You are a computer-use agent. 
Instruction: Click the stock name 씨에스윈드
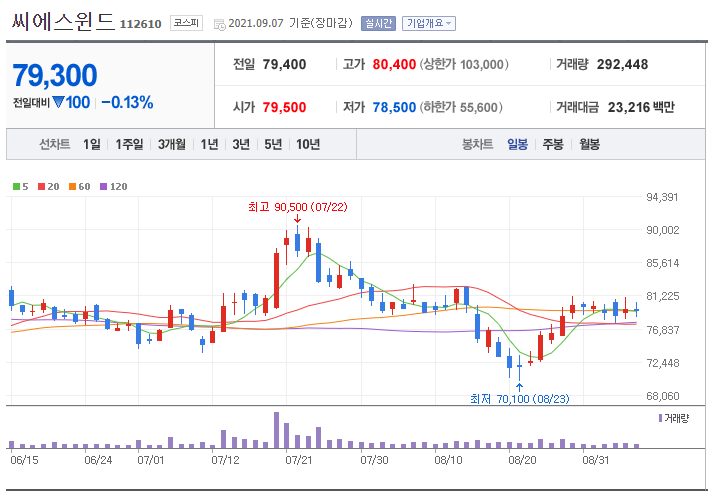[x=63, y=22]
